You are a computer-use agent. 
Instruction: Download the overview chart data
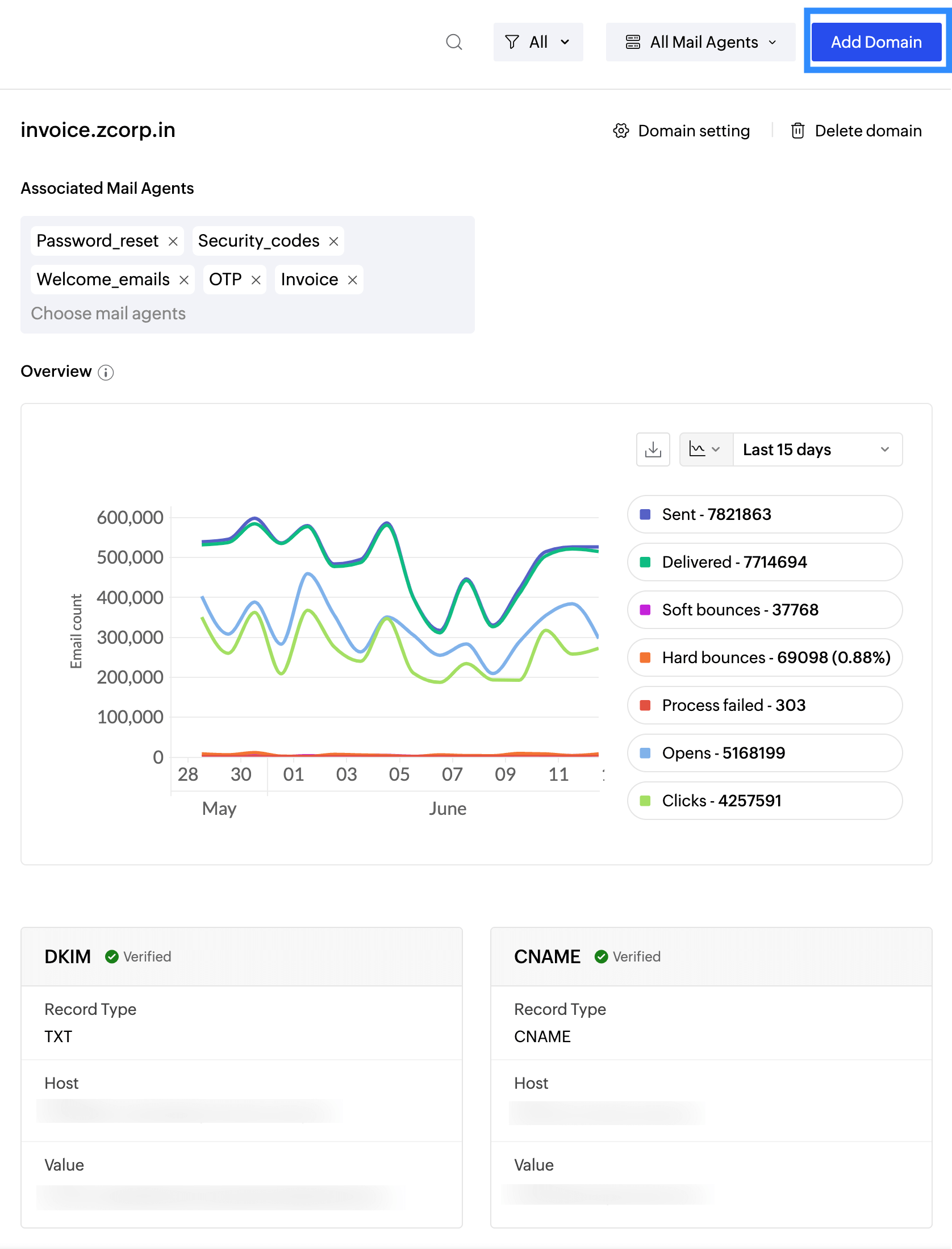(x=653, y=449)
